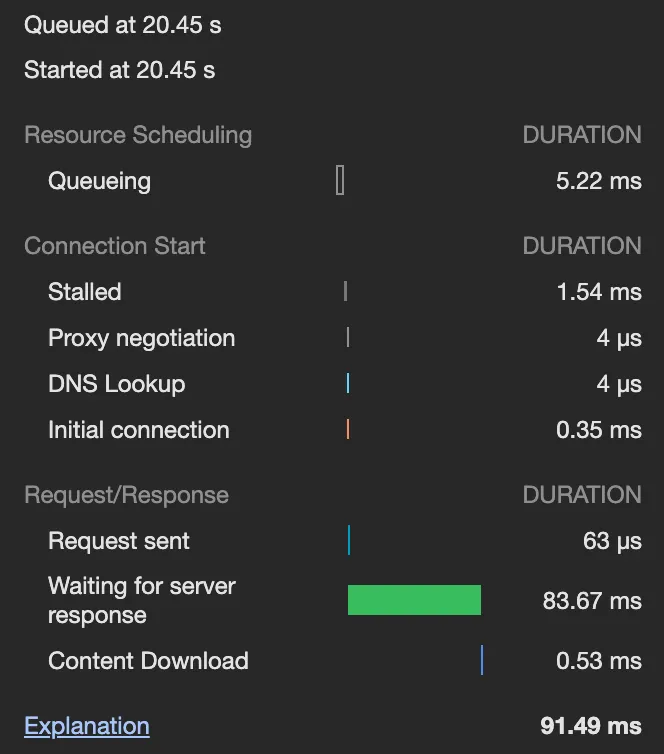Select the Request/Response section header

point(126,495)
